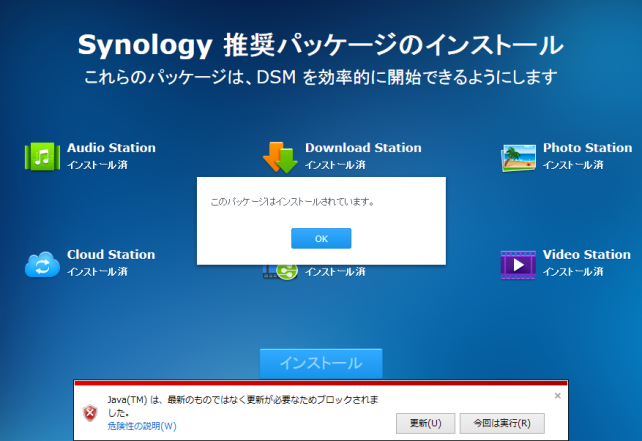This screenshot has height=441, width=642.
Task: Click インストール済 under Audio Station
Action: coord(97,165)
